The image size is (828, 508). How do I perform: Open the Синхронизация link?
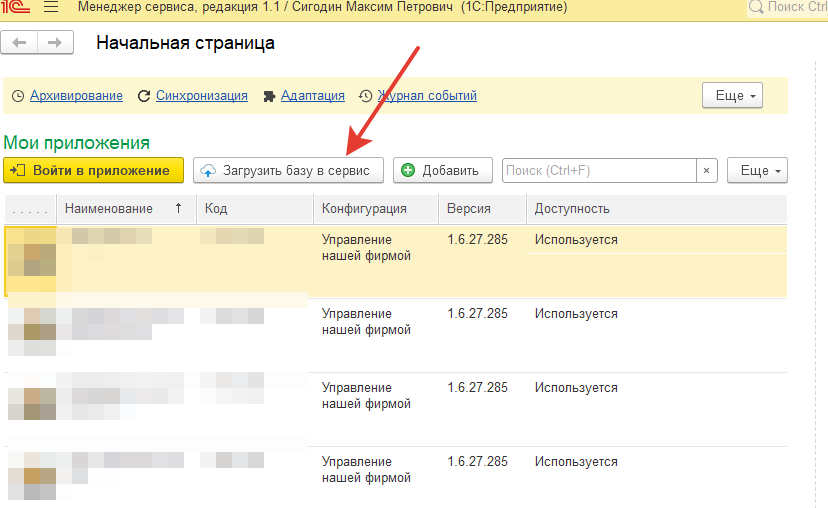point(202,96)
